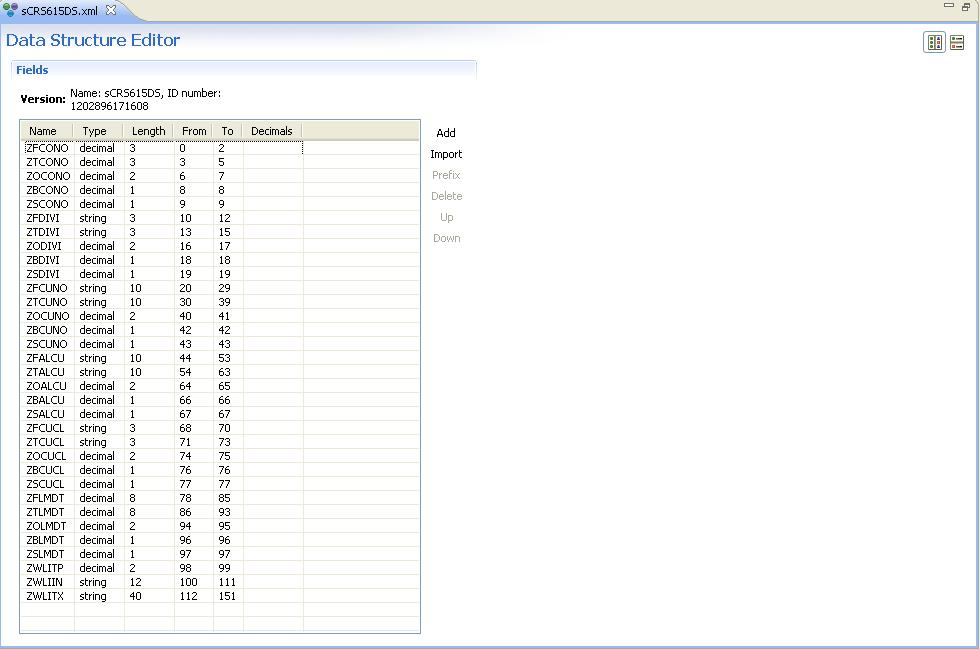980x649 pixels.
Task: Select the ZSCONO field name
Action: tap(47, 204)
